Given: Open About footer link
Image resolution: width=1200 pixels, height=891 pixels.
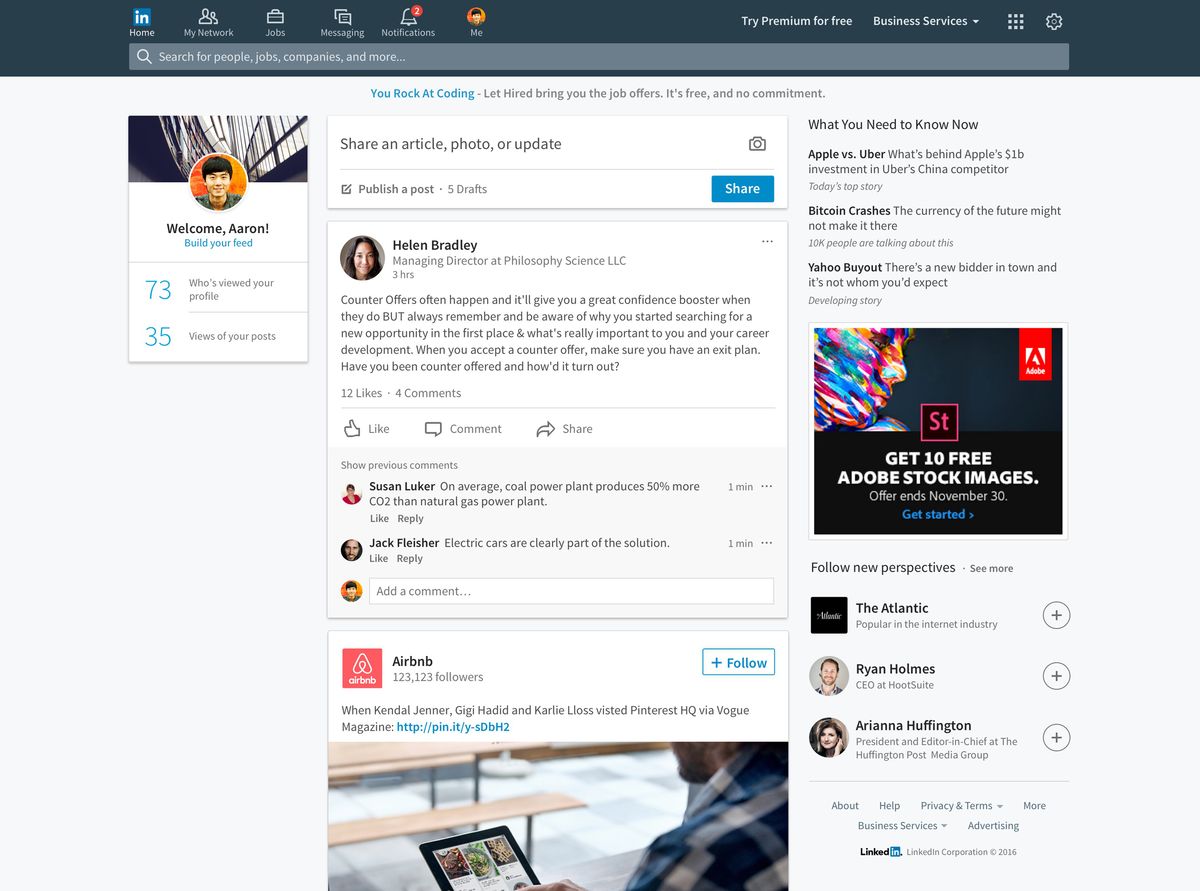Looking at the screenshot, I should (845, 806).
